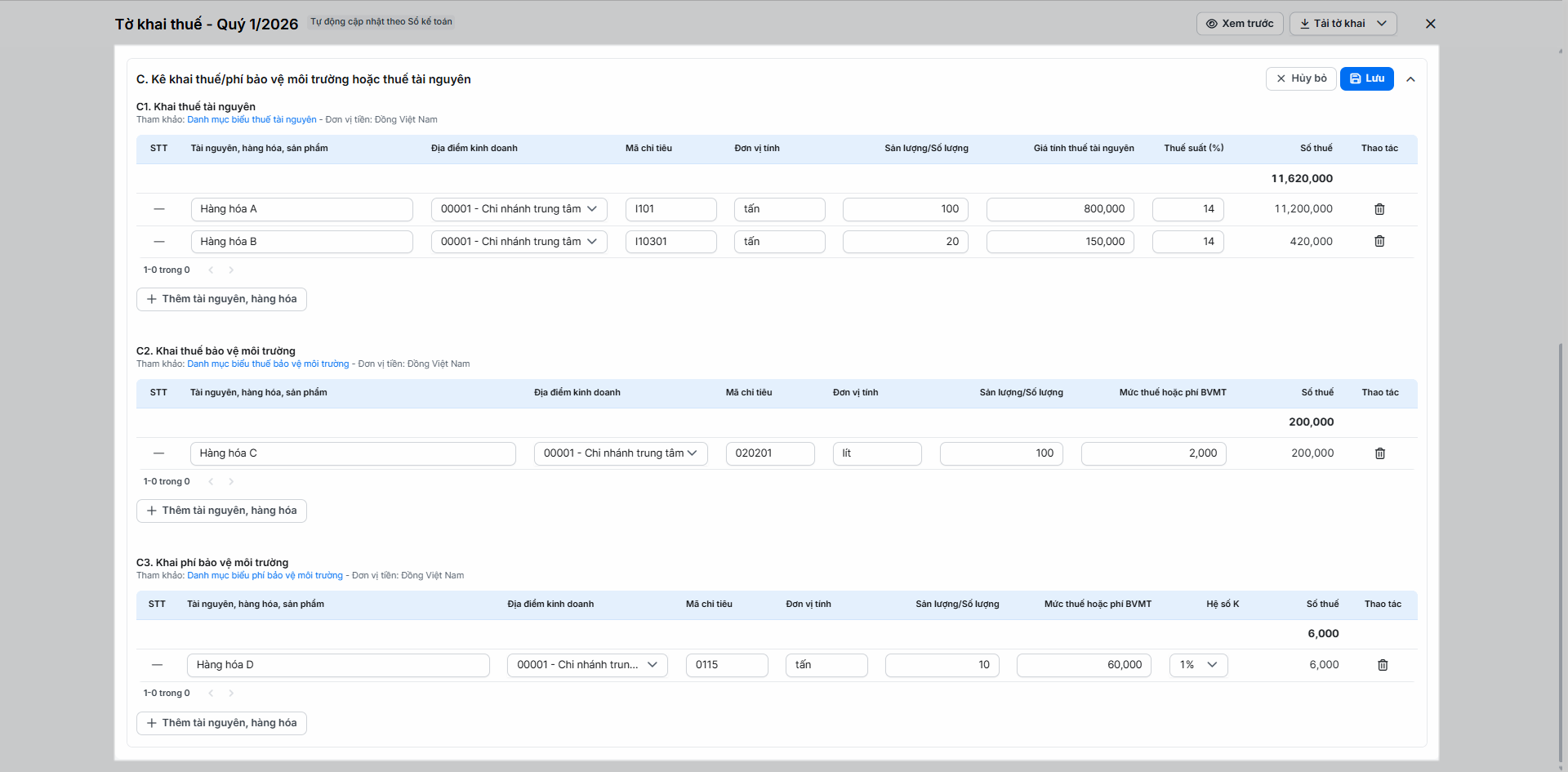The image size is (1568, 772).
Task: Add a resource in section C1
Action: [221, 299]
